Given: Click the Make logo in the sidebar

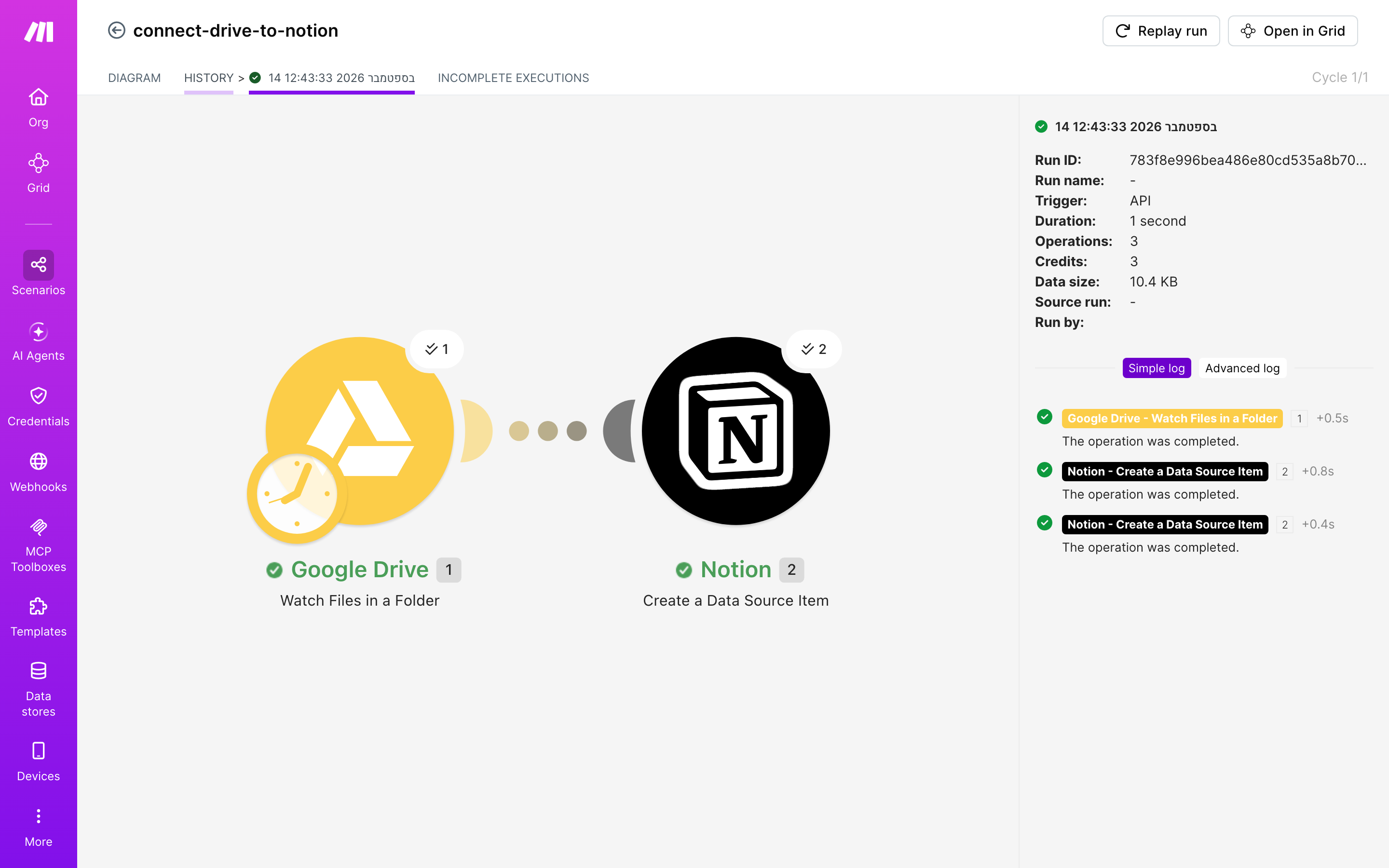Looking at the screenshot, I should coord(39,31).
